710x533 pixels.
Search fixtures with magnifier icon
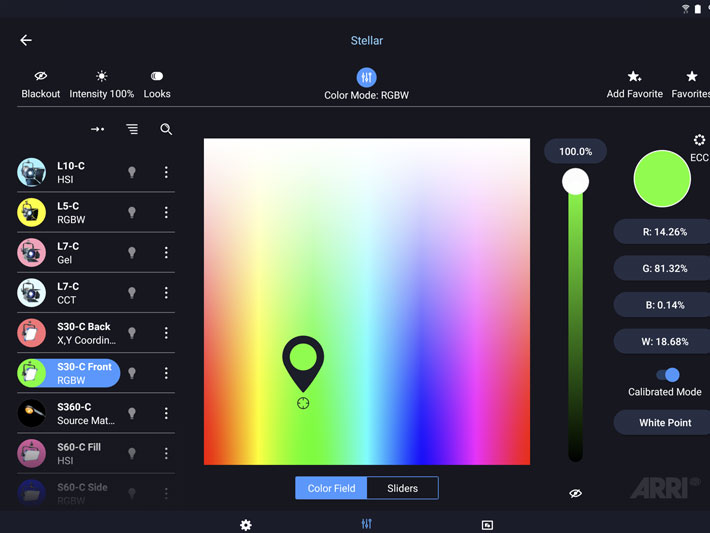166,130
